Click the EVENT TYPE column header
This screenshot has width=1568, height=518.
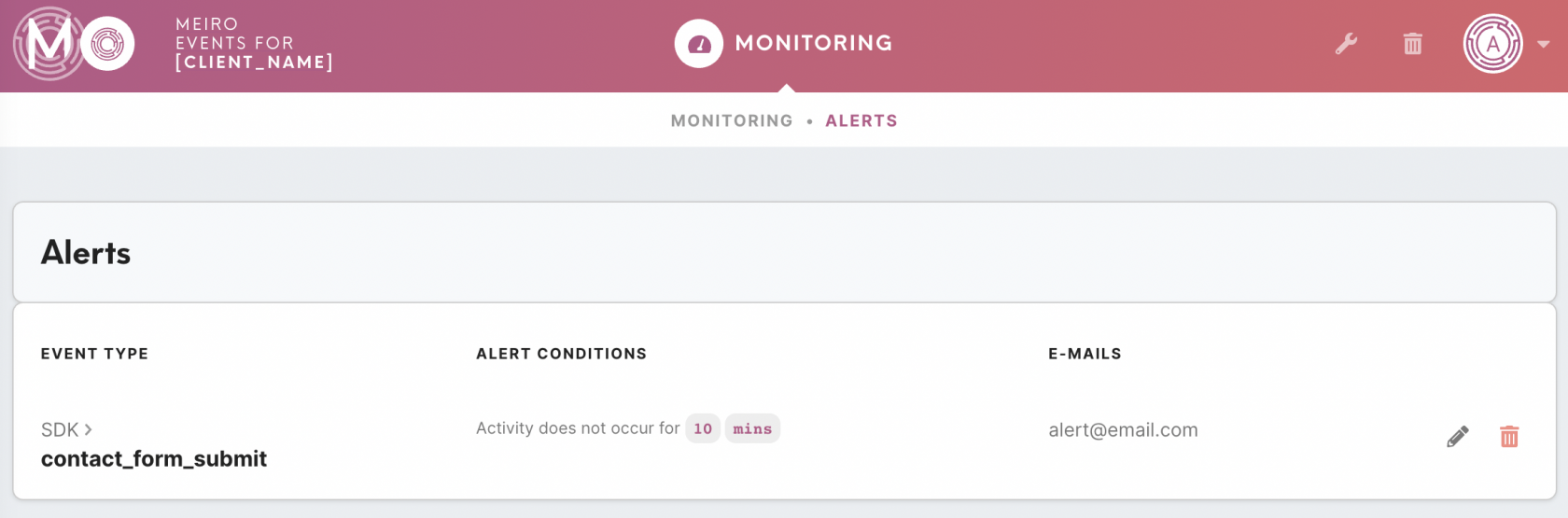[94, 354]
